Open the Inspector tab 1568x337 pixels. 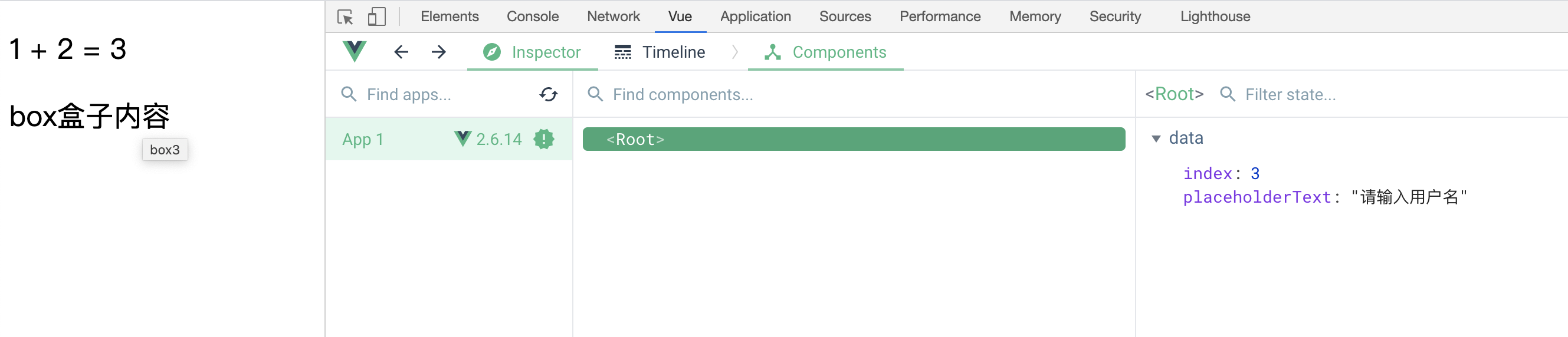(x=532, y=52)
